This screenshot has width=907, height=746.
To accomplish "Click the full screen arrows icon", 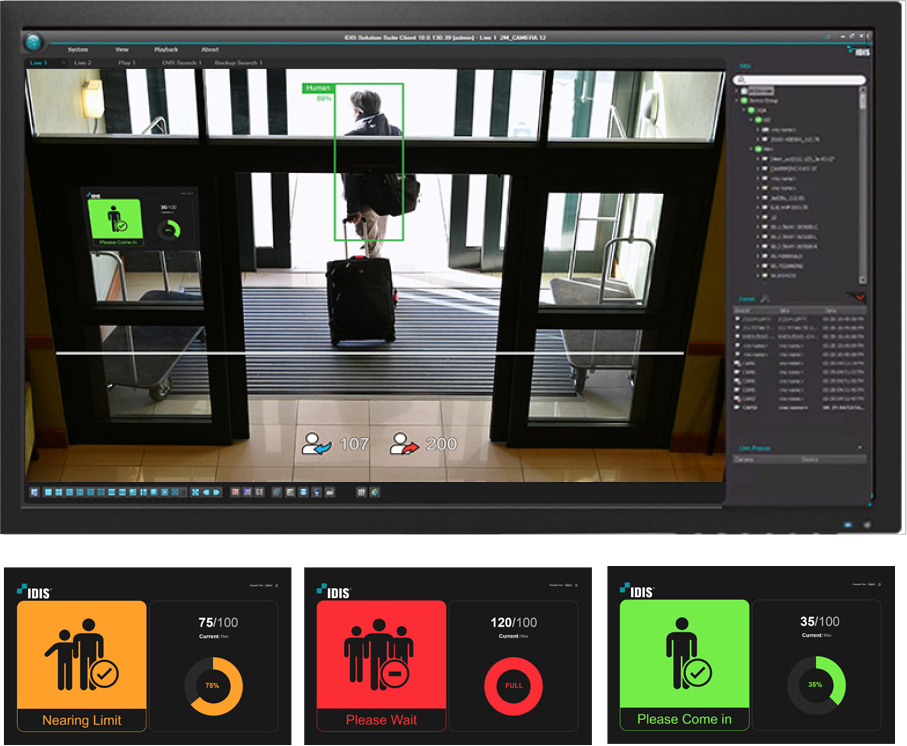I will tap(194, 492).
